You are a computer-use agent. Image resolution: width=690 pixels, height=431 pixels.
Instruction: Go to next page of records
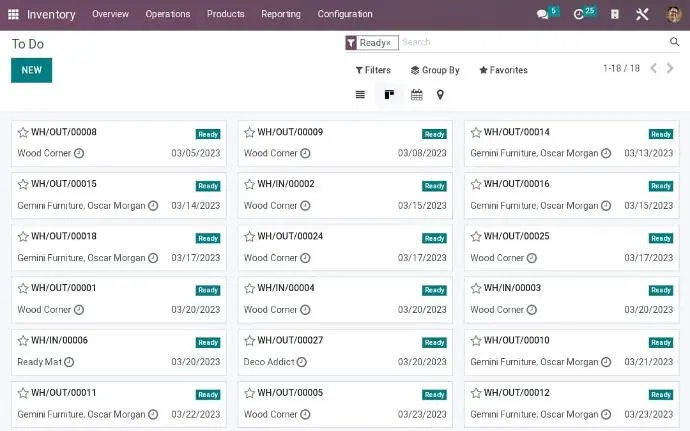click(x=671, y=68)
